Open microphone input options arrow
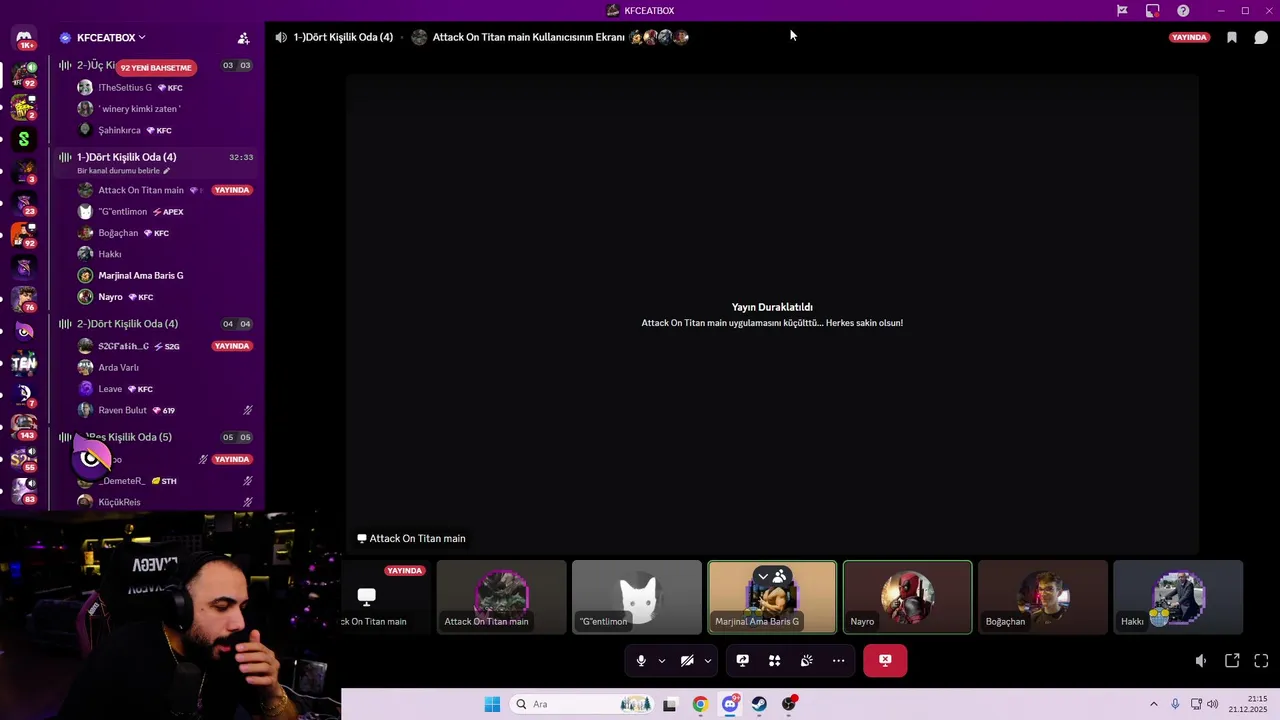This screenshot has width=1280, height=720. 661,660
